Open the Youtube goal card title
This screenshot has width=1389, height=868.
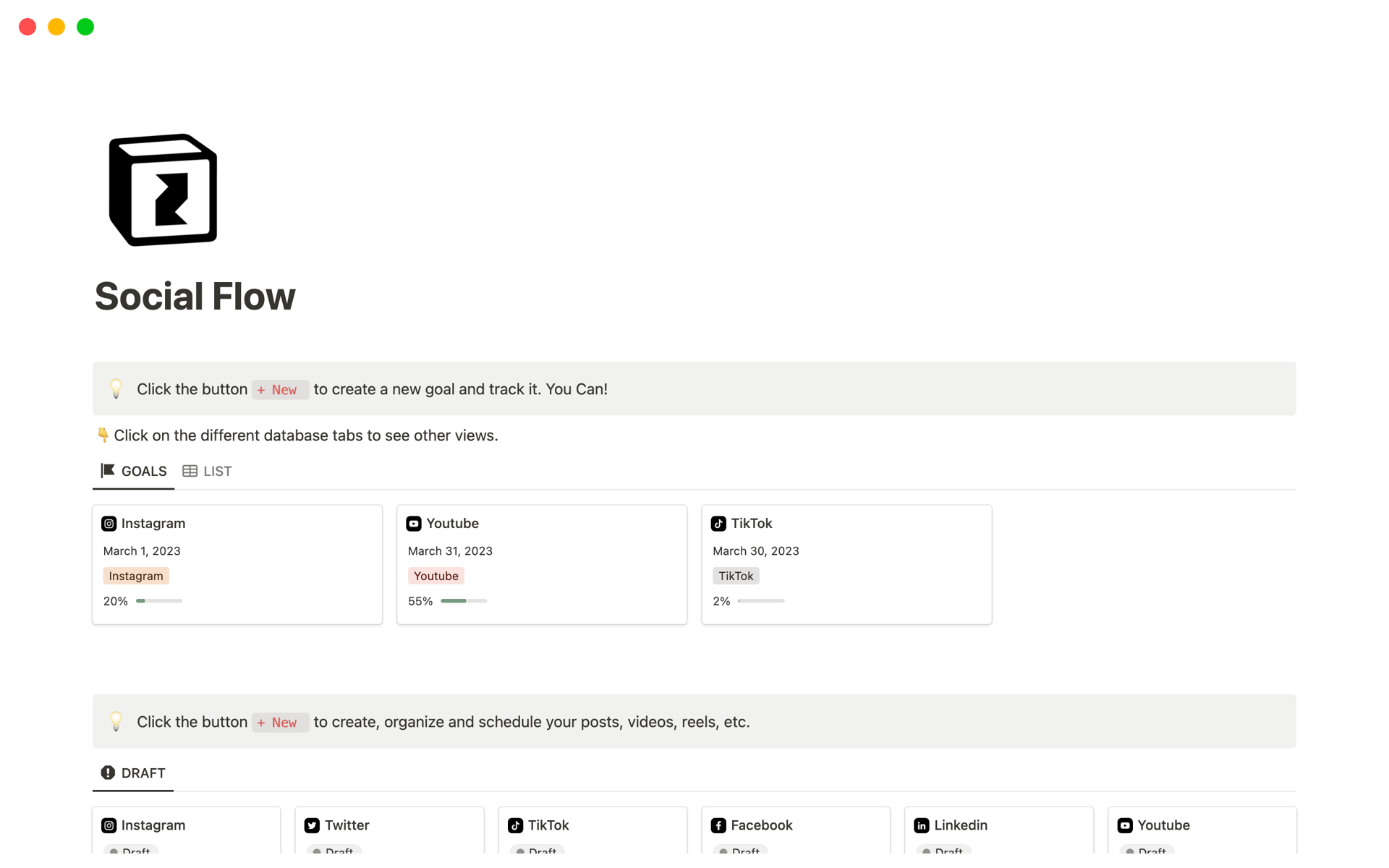point(452,523)
